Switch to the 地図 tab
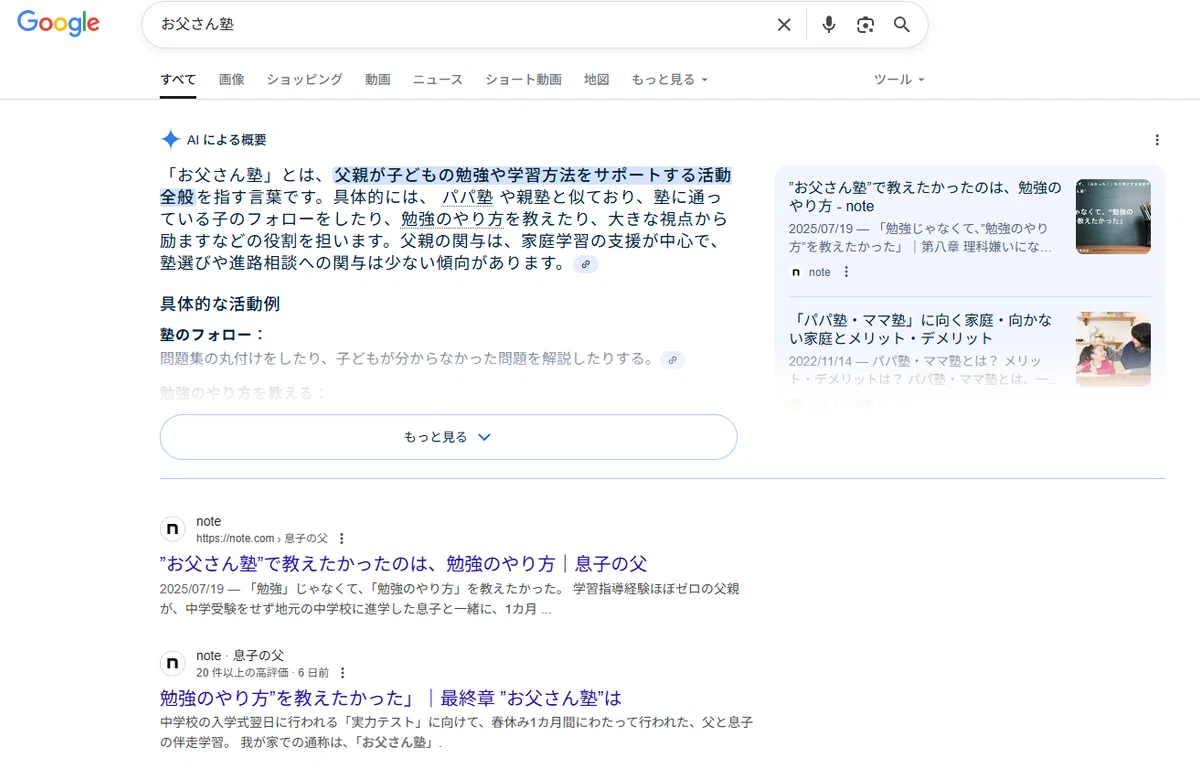The image size is (1200, 768). pyautogui.click(x=597, y=79)
